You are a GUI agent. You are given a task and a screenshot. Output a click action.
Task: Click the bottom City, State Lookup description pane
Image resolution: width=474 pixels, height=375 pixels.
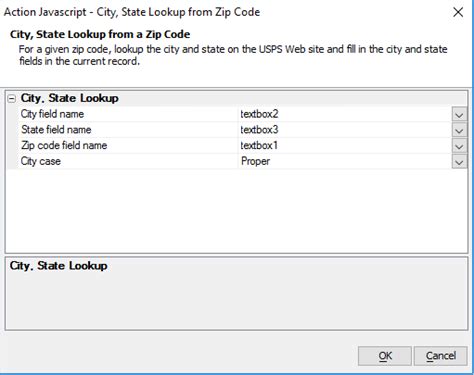(237, 294)
